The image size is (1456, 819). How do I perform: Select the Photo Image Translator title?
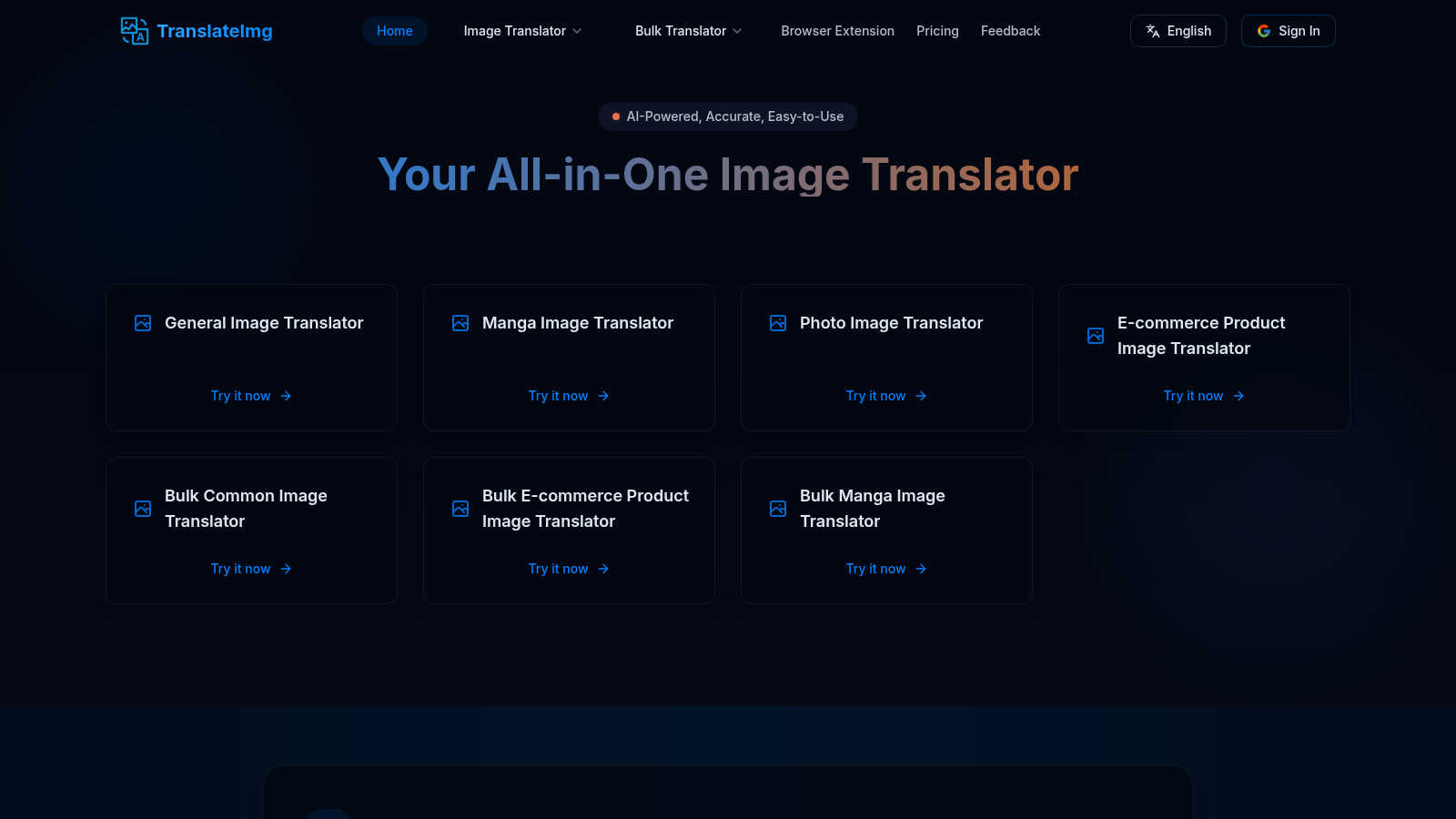pyautogui.click(x=892, y=323)
